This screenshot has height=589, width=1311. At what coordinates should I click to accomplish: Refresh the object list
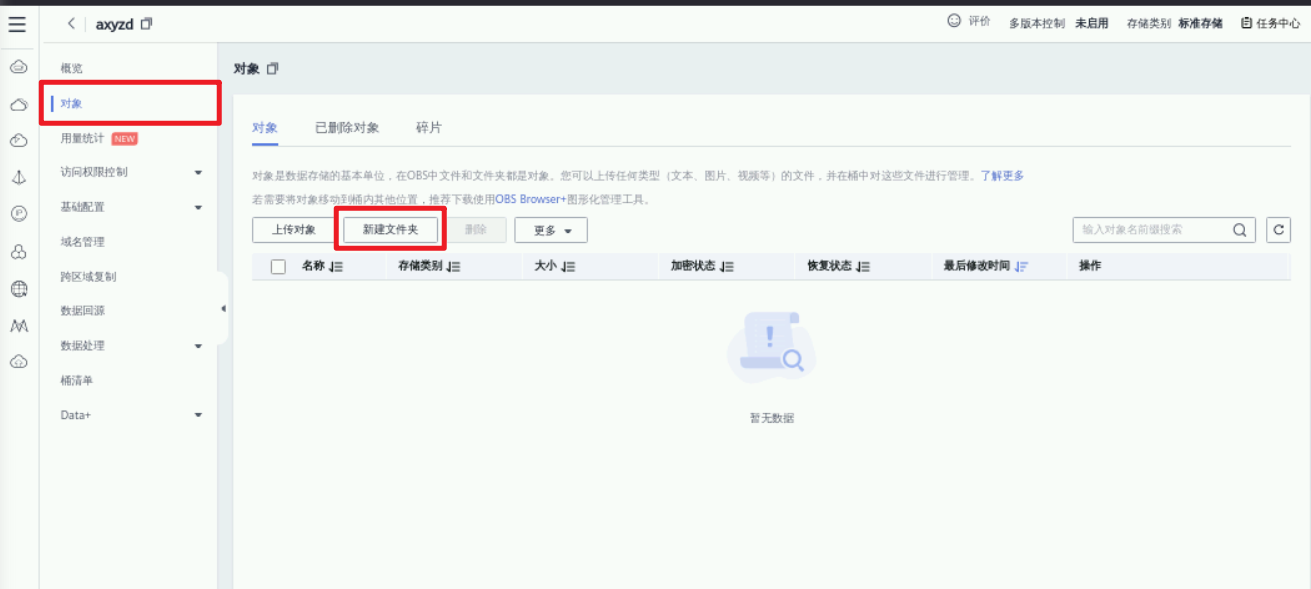tap(1278, 230)
